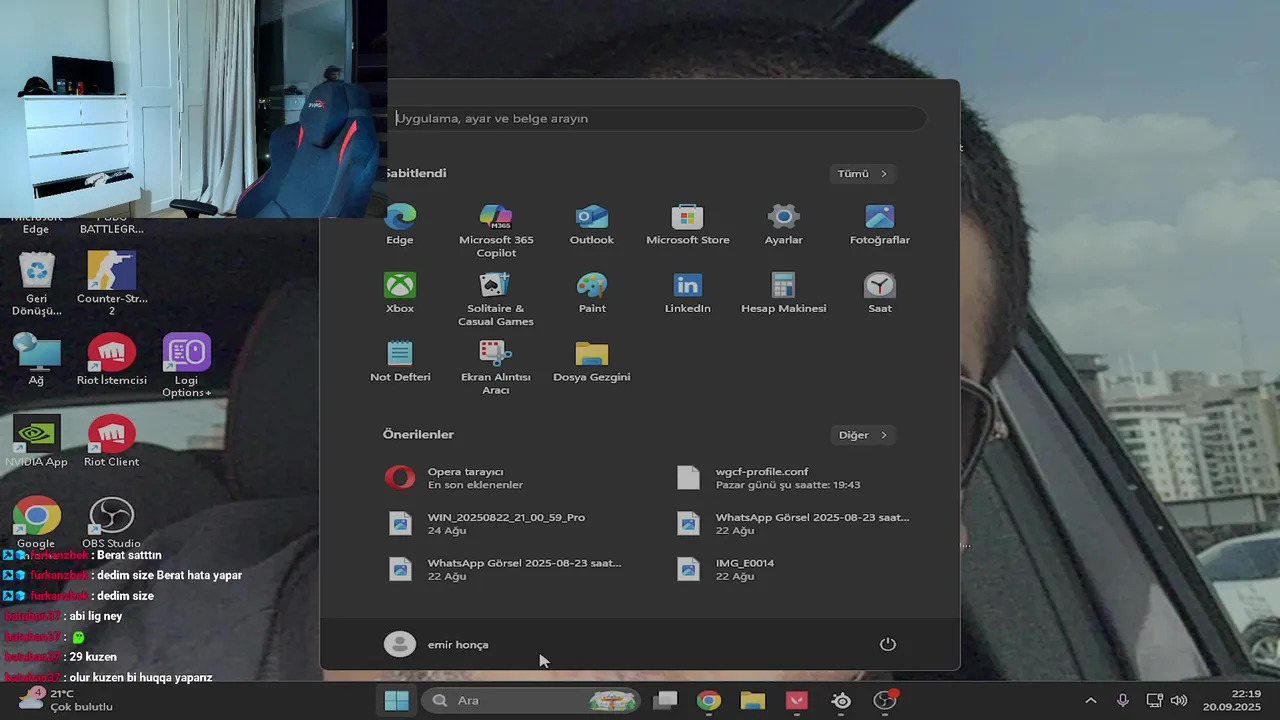Open Ayarlar settings app
The width and height of the screenshot is (1280, 720).
coord(784,224)
